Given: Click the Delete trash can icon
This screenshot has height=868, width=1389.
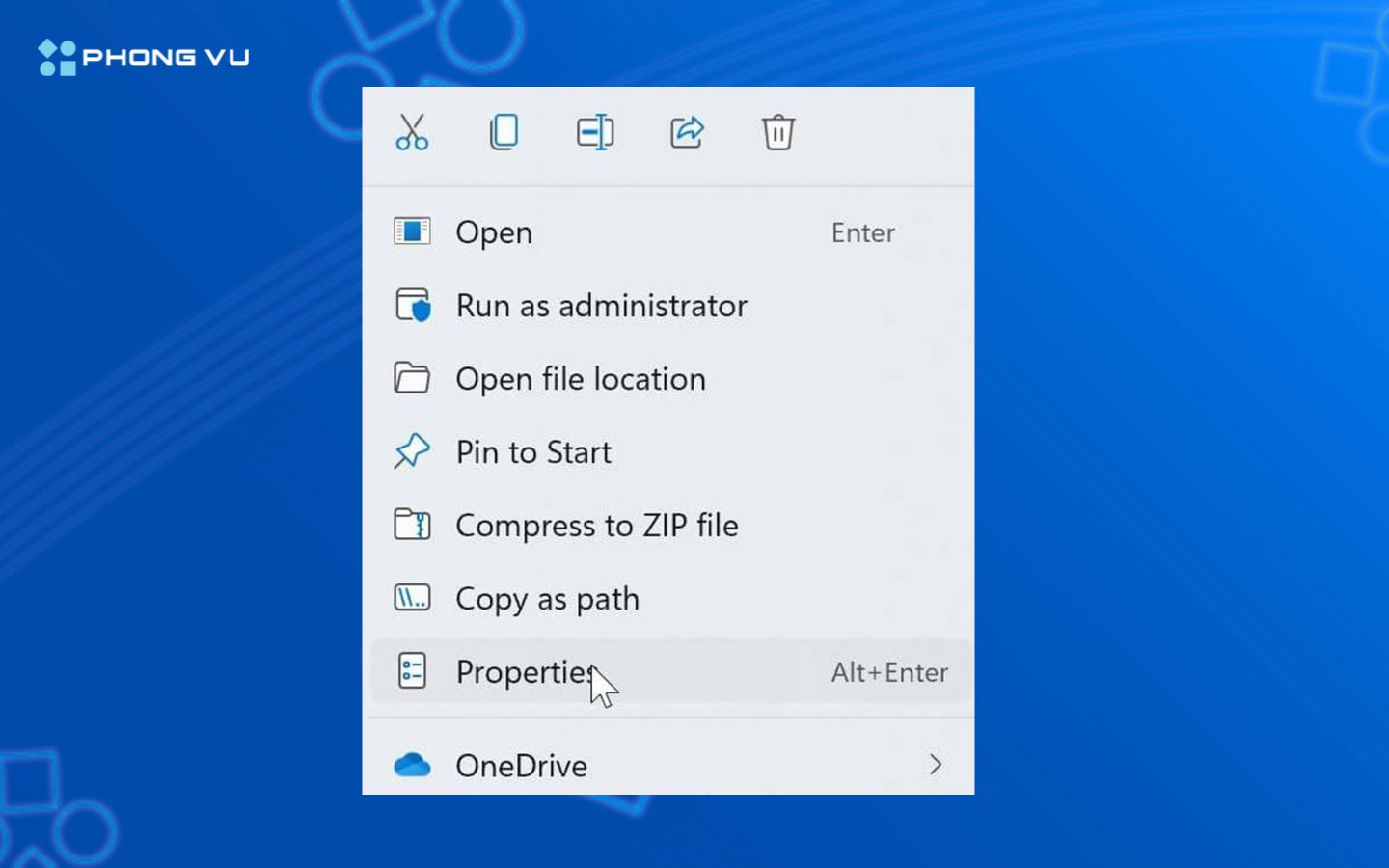Looking at the screenshot, I should pos(777,132).
